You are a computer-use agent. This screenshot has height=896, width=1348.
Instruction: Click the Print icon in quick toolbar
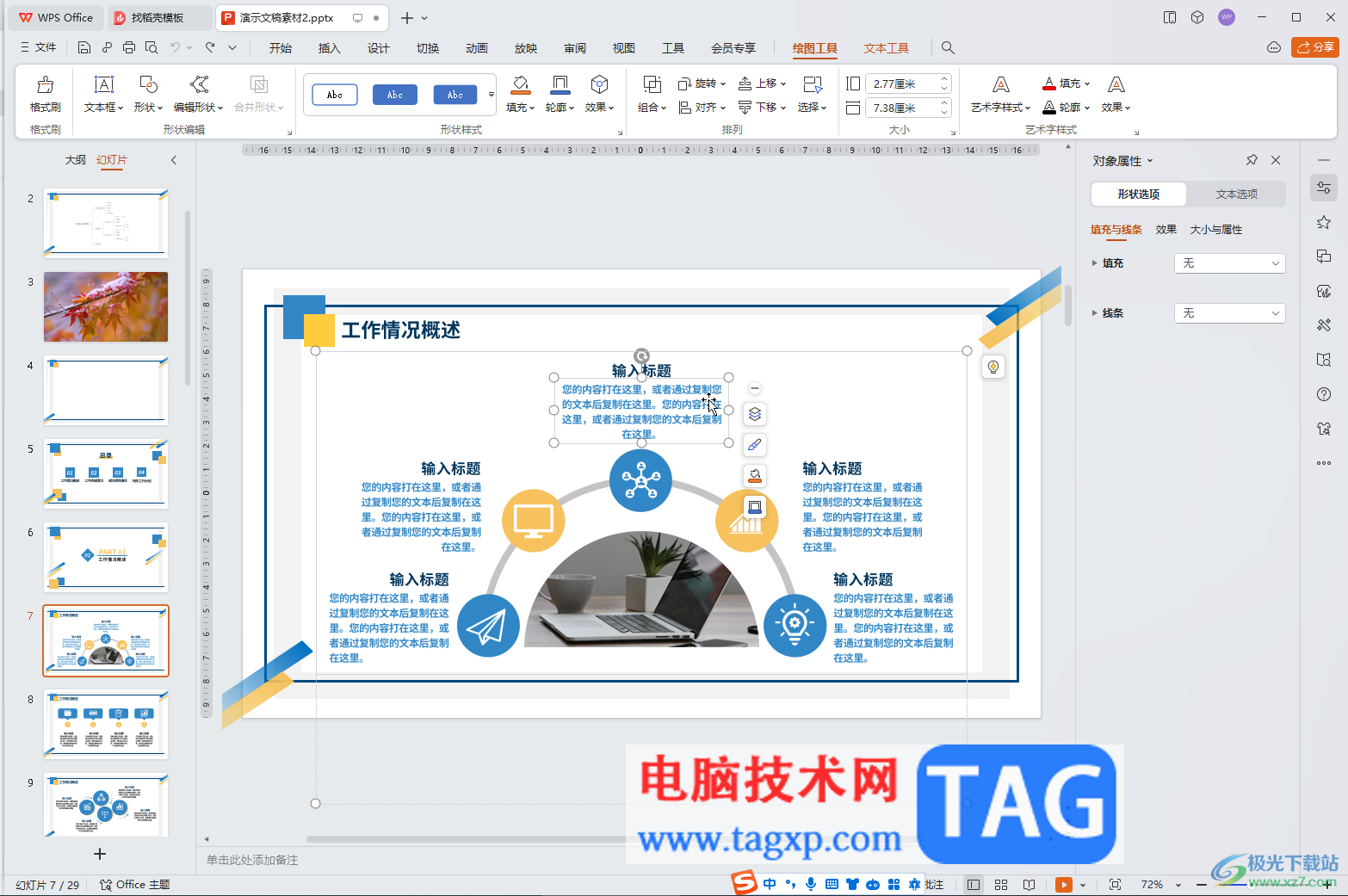[129, 48]
